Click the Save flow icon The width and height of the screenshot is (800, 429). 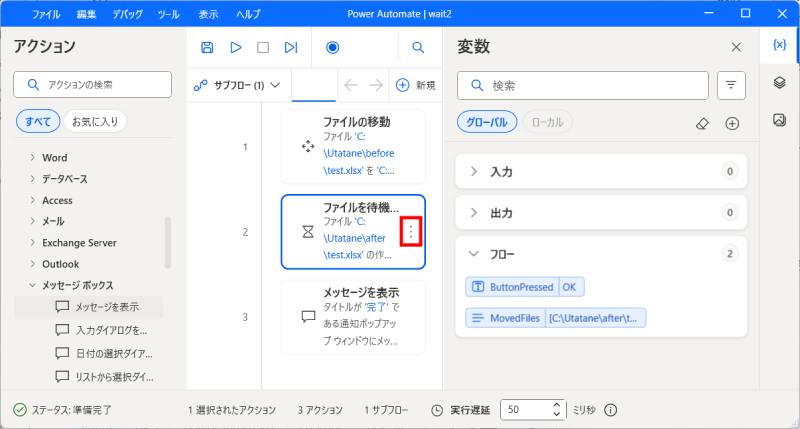207,47
